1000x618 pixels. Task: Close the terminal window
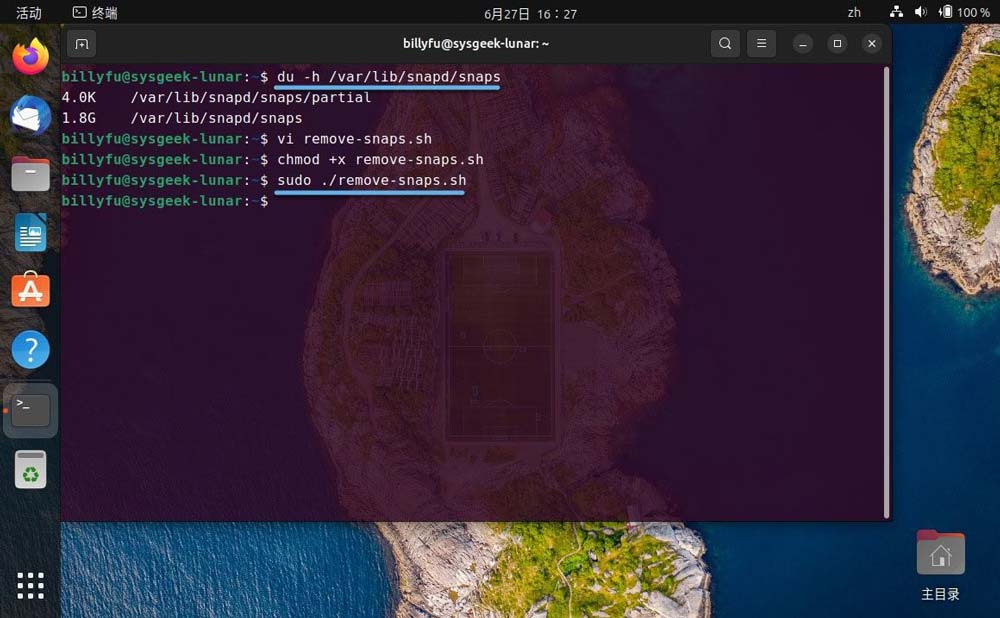[x=872, y=43]
